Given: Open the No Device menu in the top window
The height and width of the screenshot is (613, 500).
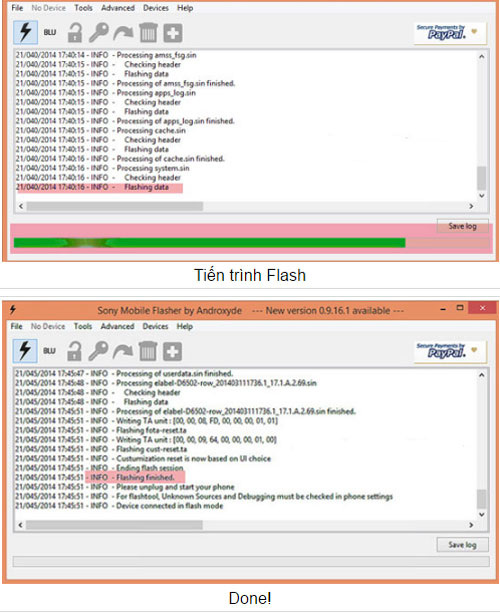Looking at the screenshot, I should tap(48, 8).
